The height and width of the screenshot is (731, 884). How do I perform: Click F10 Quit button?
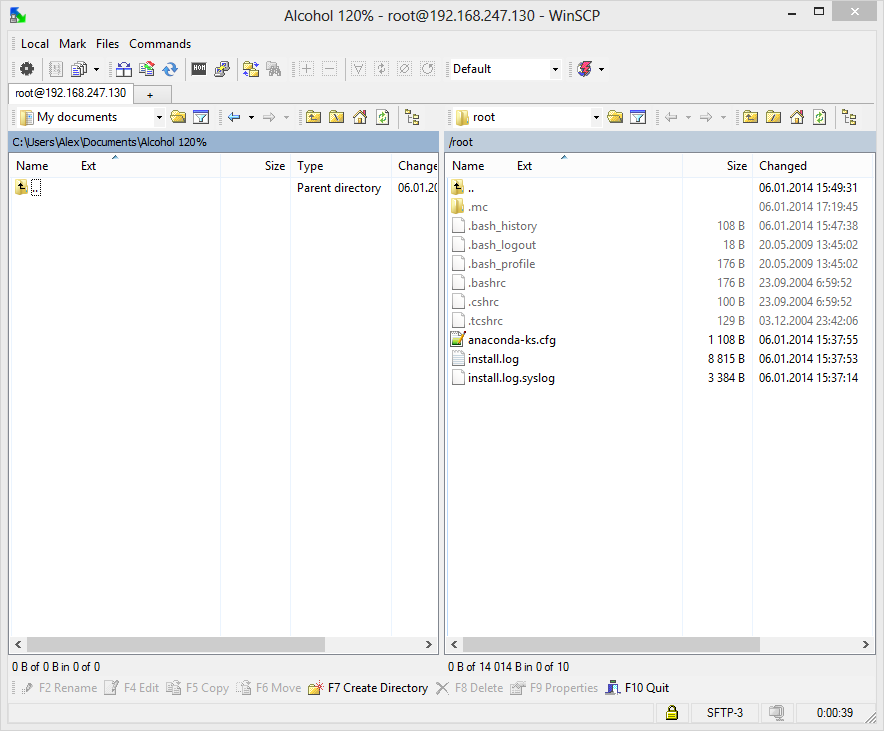click(637, 688)
